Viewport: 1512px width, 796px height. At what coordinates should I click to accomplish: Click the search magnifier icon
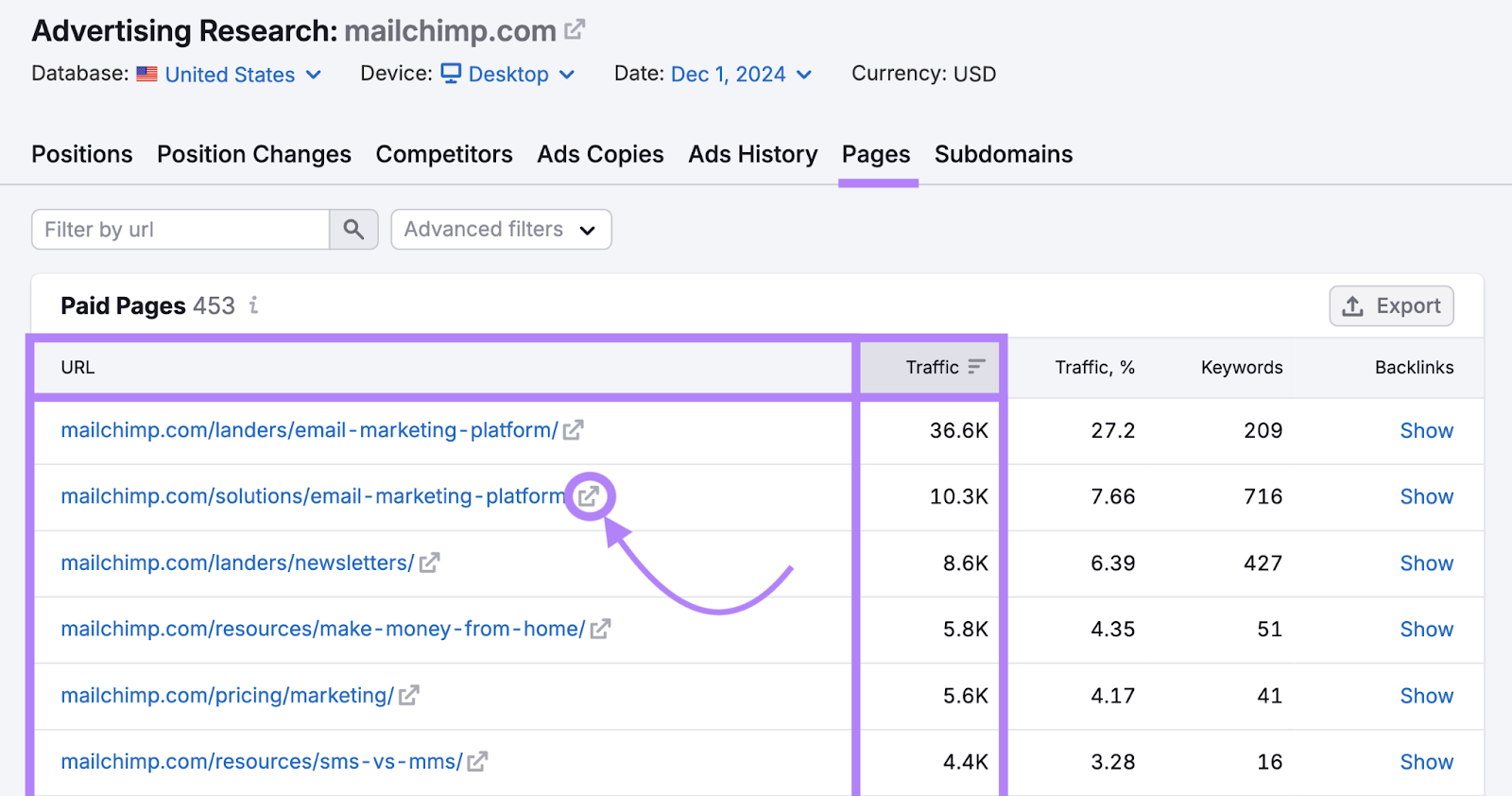point(353,230)
